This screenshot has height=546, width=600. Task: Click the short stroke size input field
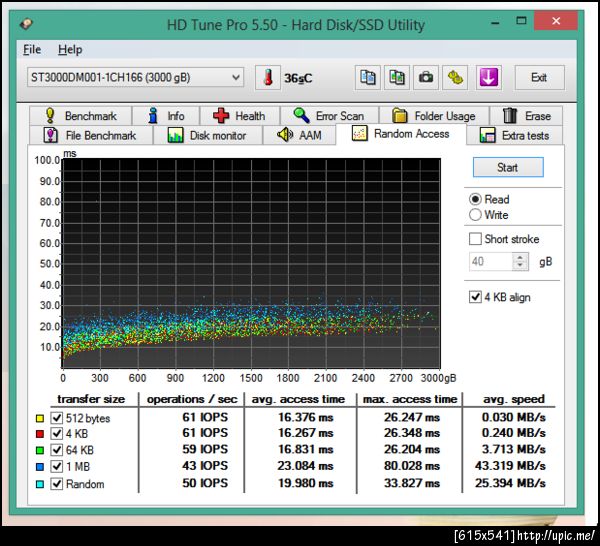coord(491,262)
